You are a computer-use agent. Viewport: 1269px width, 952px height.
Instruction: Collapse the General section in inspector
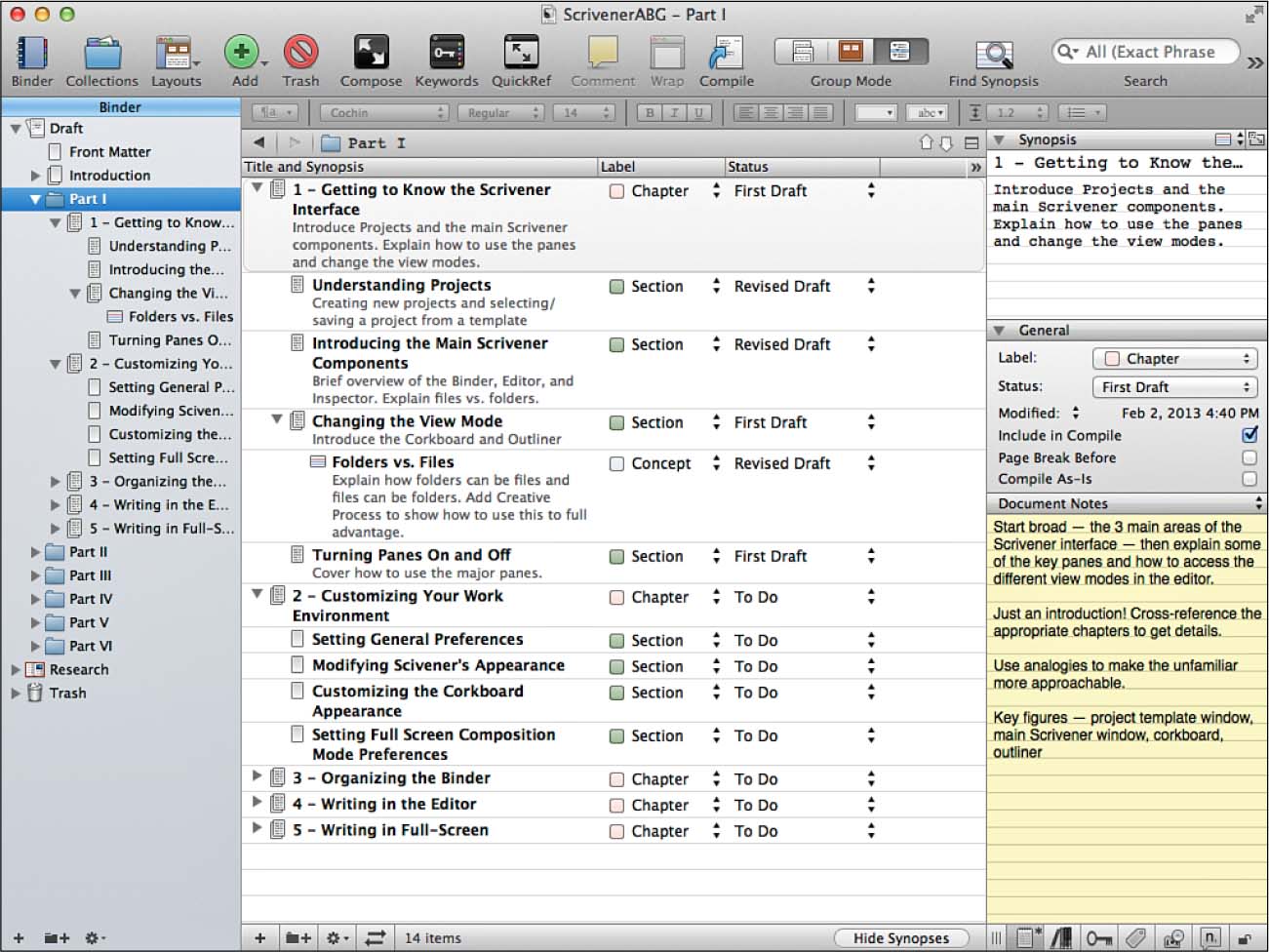999,331
